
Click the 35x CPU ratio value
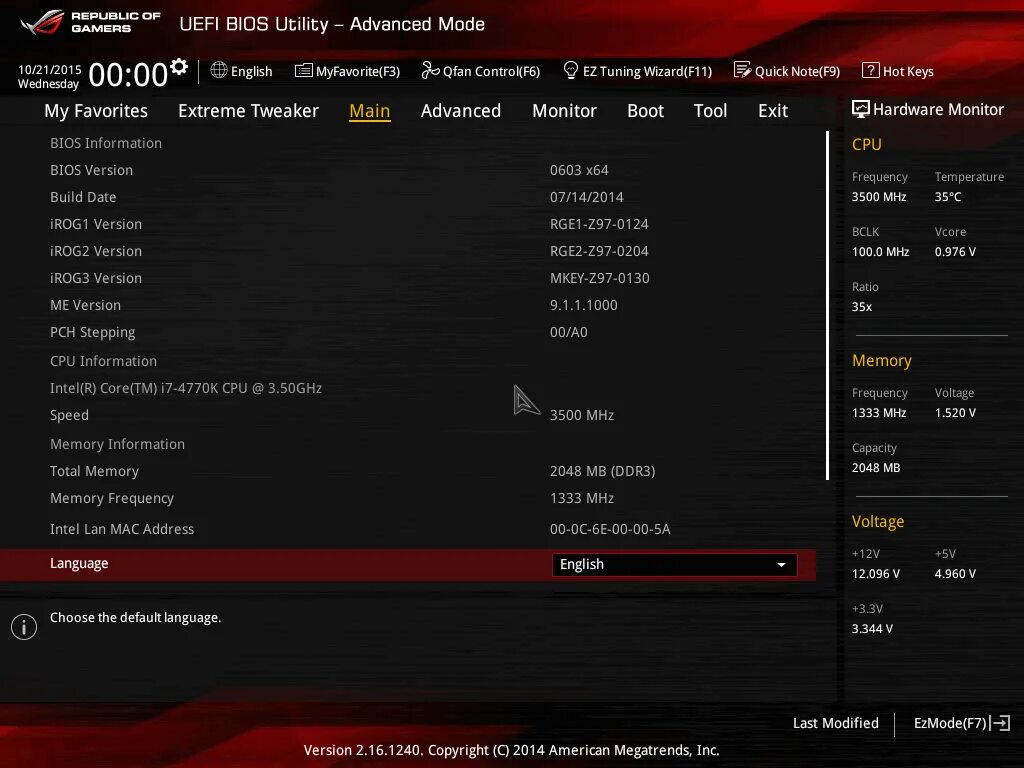861,306
